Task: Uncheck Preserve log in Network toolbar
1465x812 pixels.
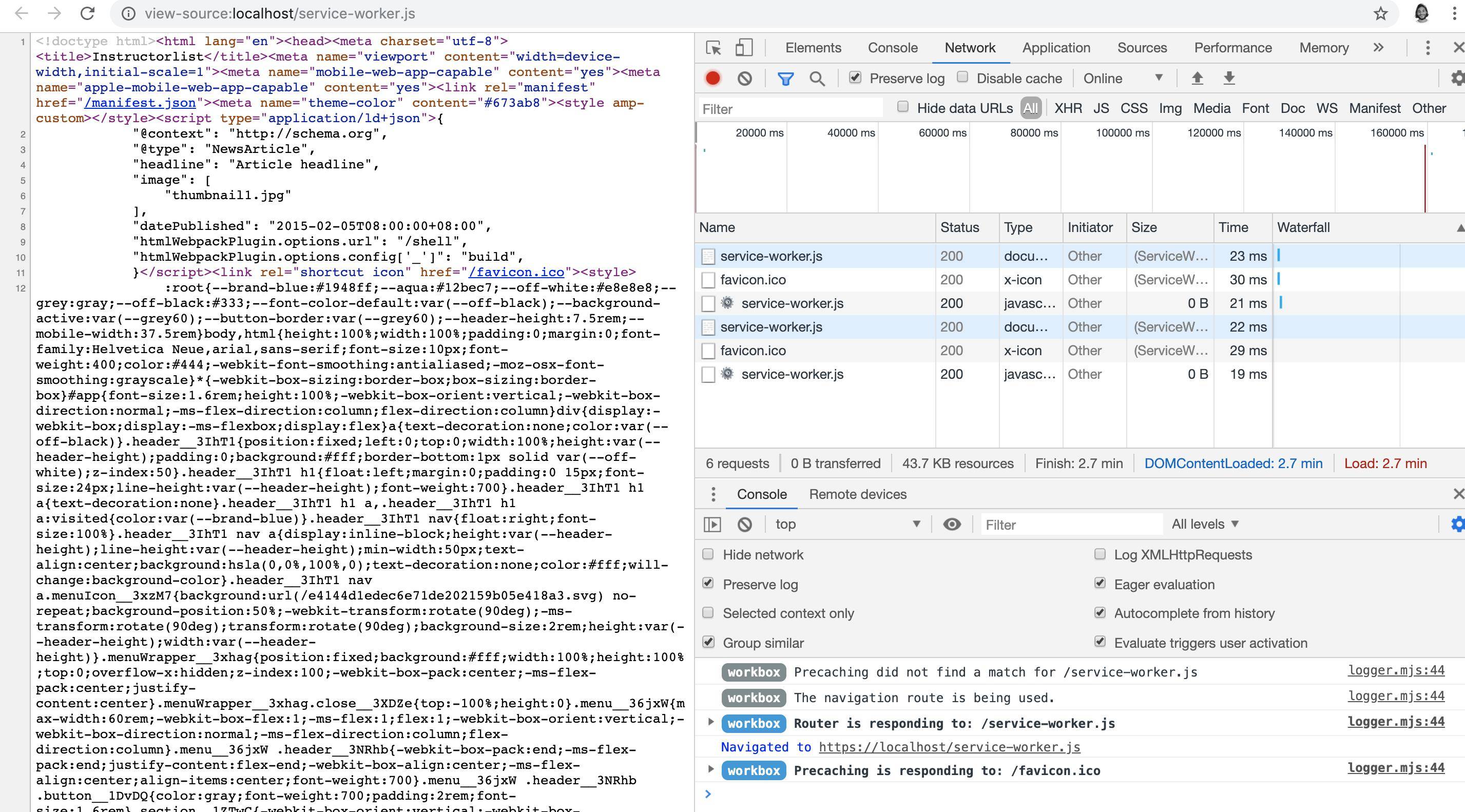Action: tap(855, 78)
